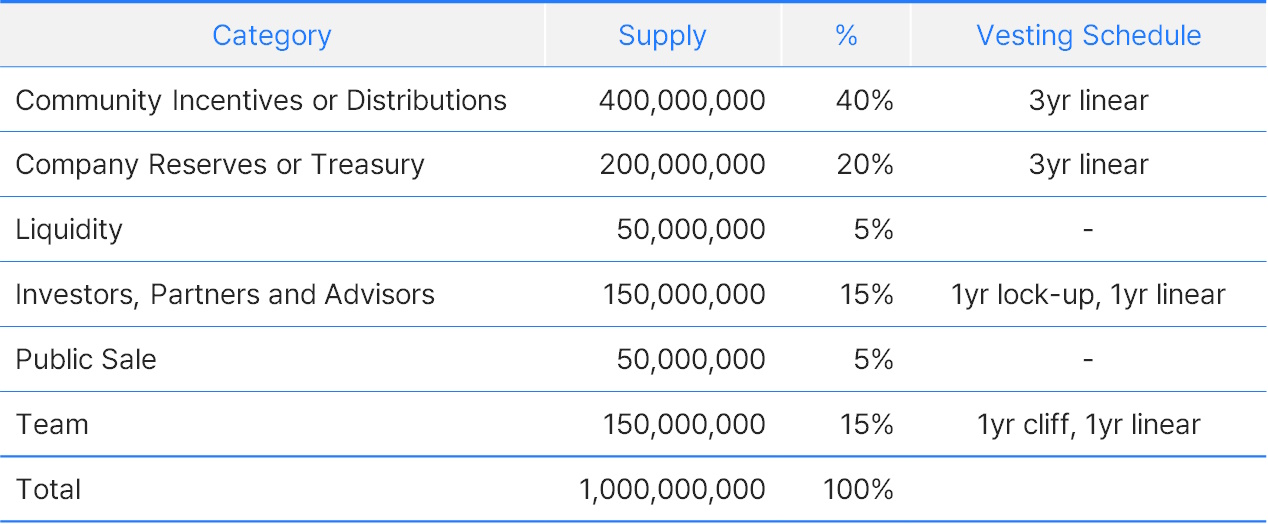Image resolution: width=1268 pixels, height=524 pixels.
Task: Click the 20% percentage cell
Action: (x=864, y=165)
